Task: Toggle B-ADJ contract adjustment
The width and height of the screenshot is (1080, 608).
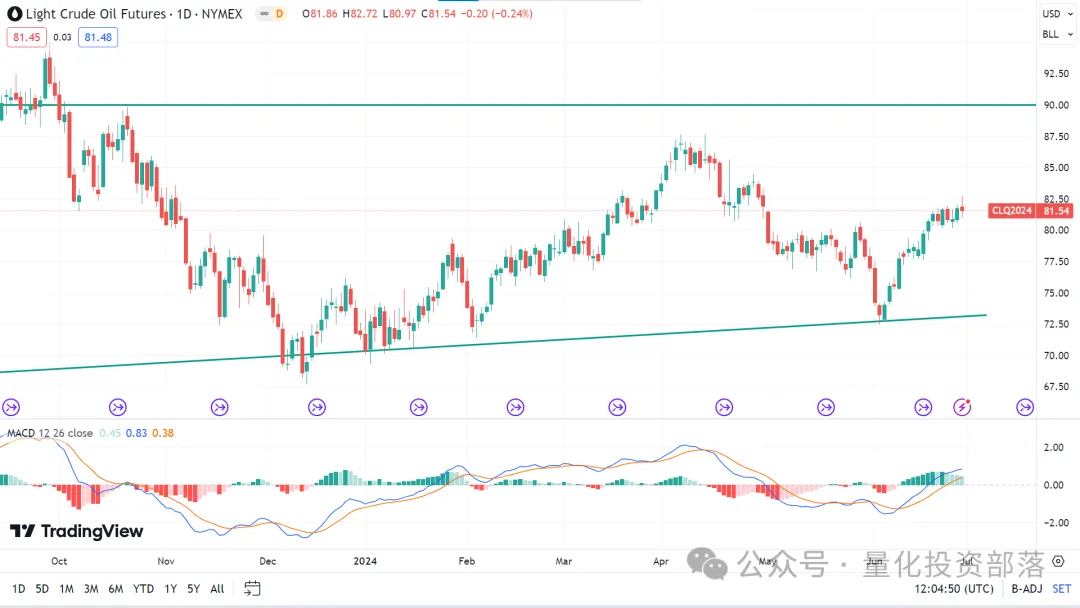Action: click(1026, 589)
